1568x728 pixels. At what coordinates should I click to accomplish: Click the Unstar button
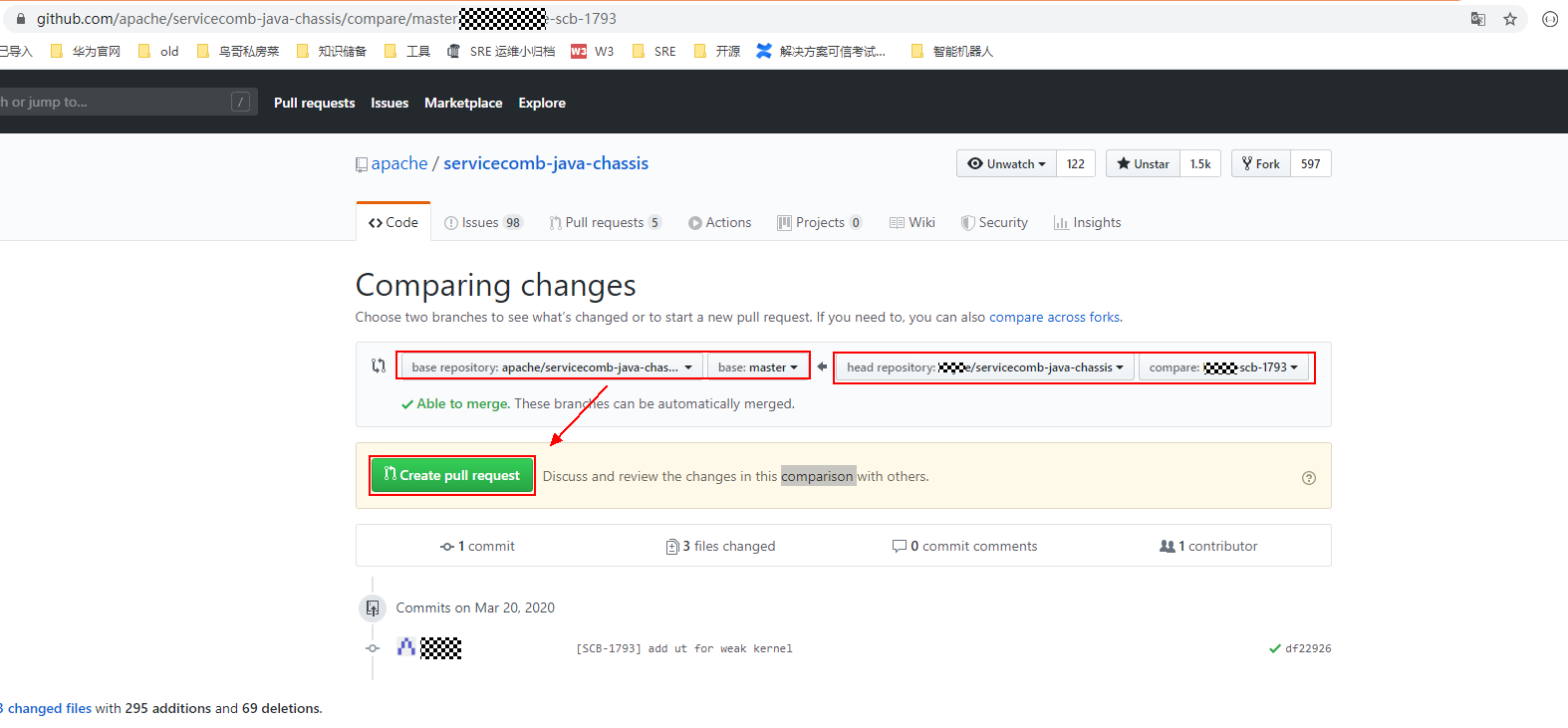click(1143, 163)
